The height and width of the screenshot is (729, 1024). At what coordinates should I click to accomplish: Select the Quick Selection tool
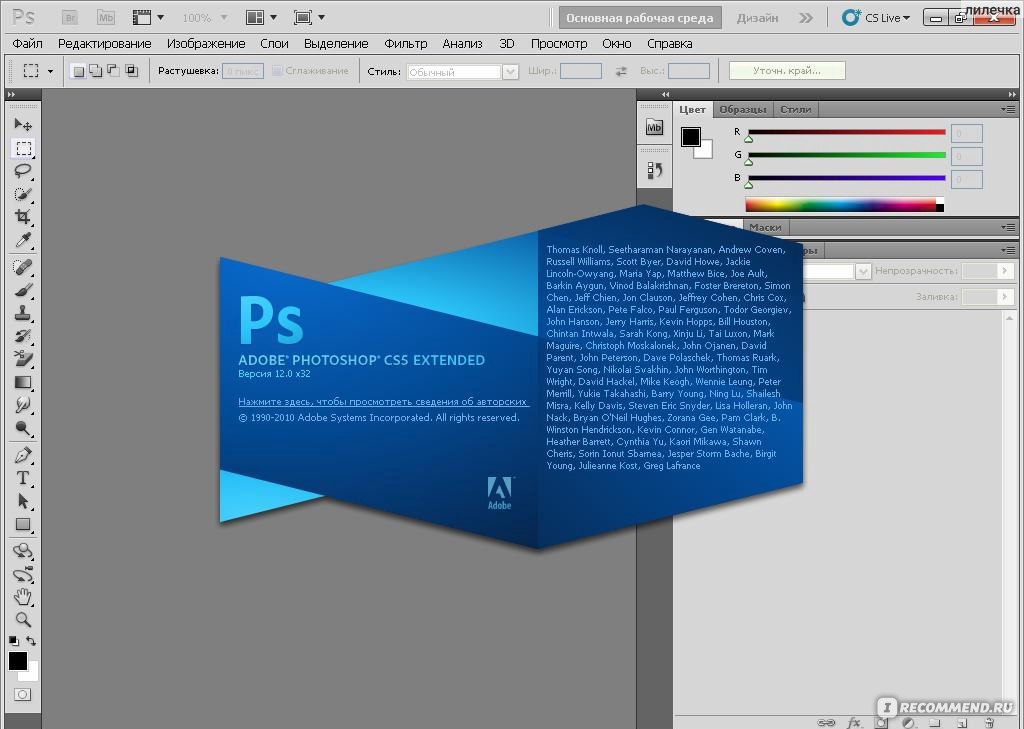point(23,194)
